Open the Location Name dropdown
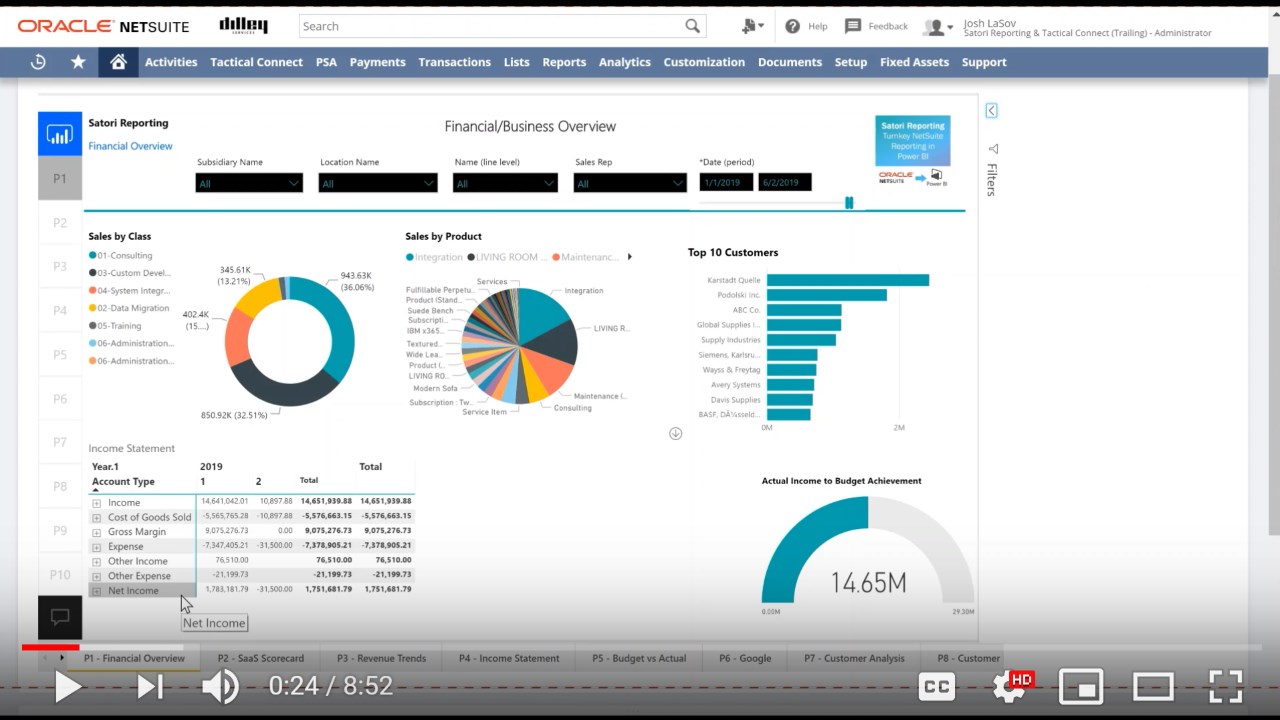 (378, 183)
